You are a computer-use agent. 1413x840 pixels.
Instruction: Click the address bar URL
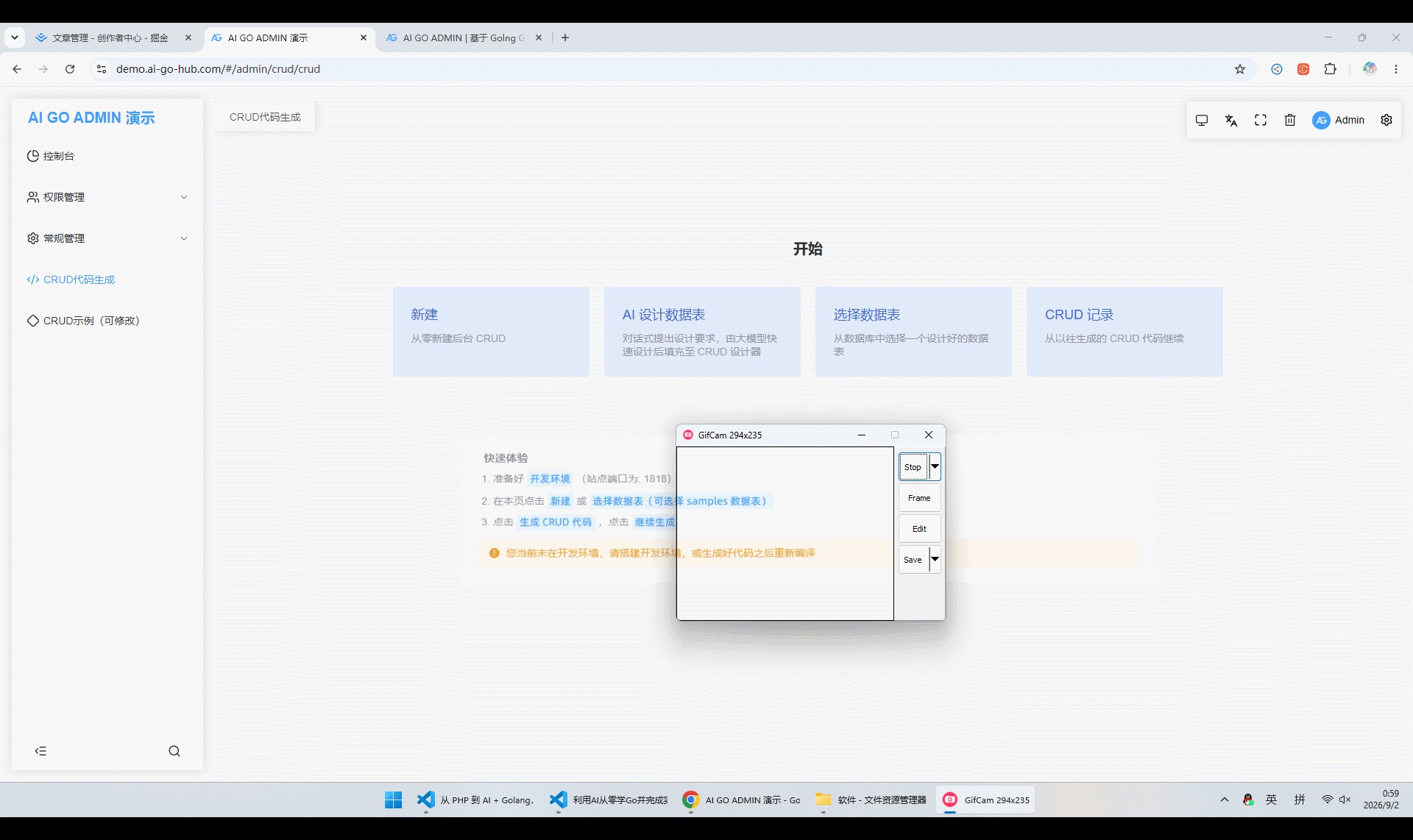(x=218, y=69)
